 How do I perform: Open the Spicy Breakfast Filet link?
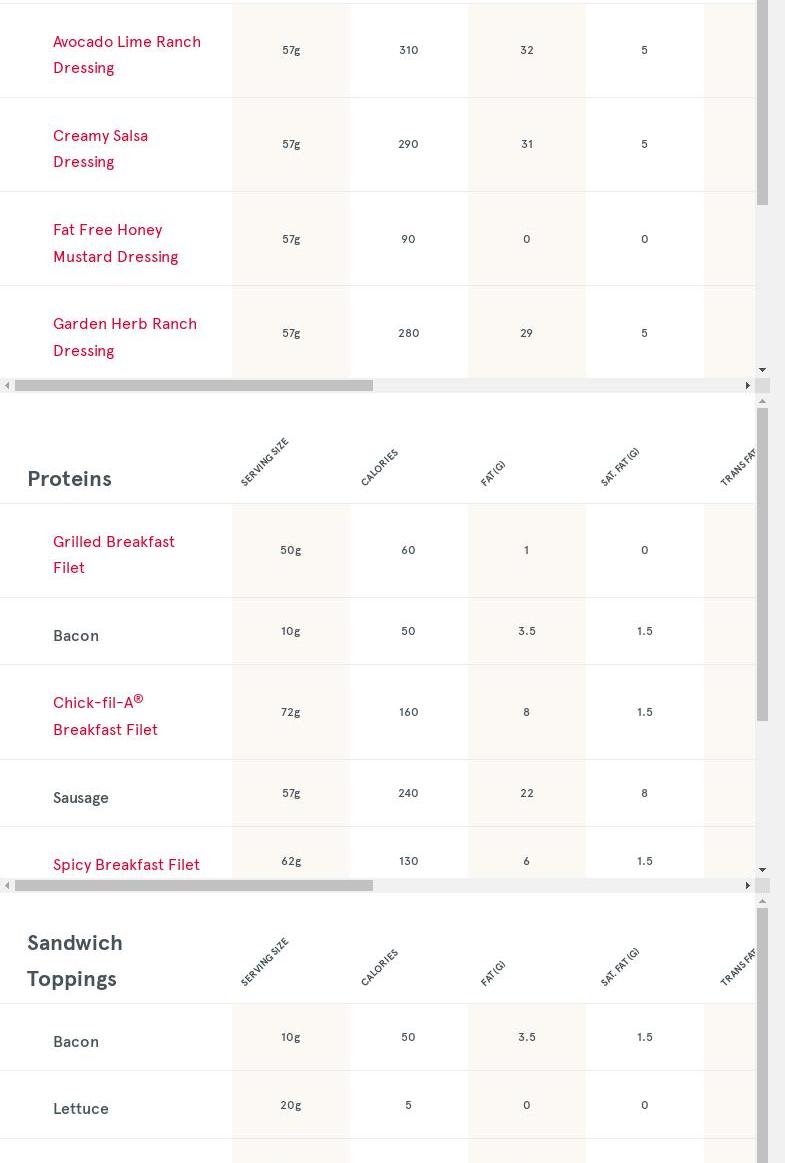(126, 865)
